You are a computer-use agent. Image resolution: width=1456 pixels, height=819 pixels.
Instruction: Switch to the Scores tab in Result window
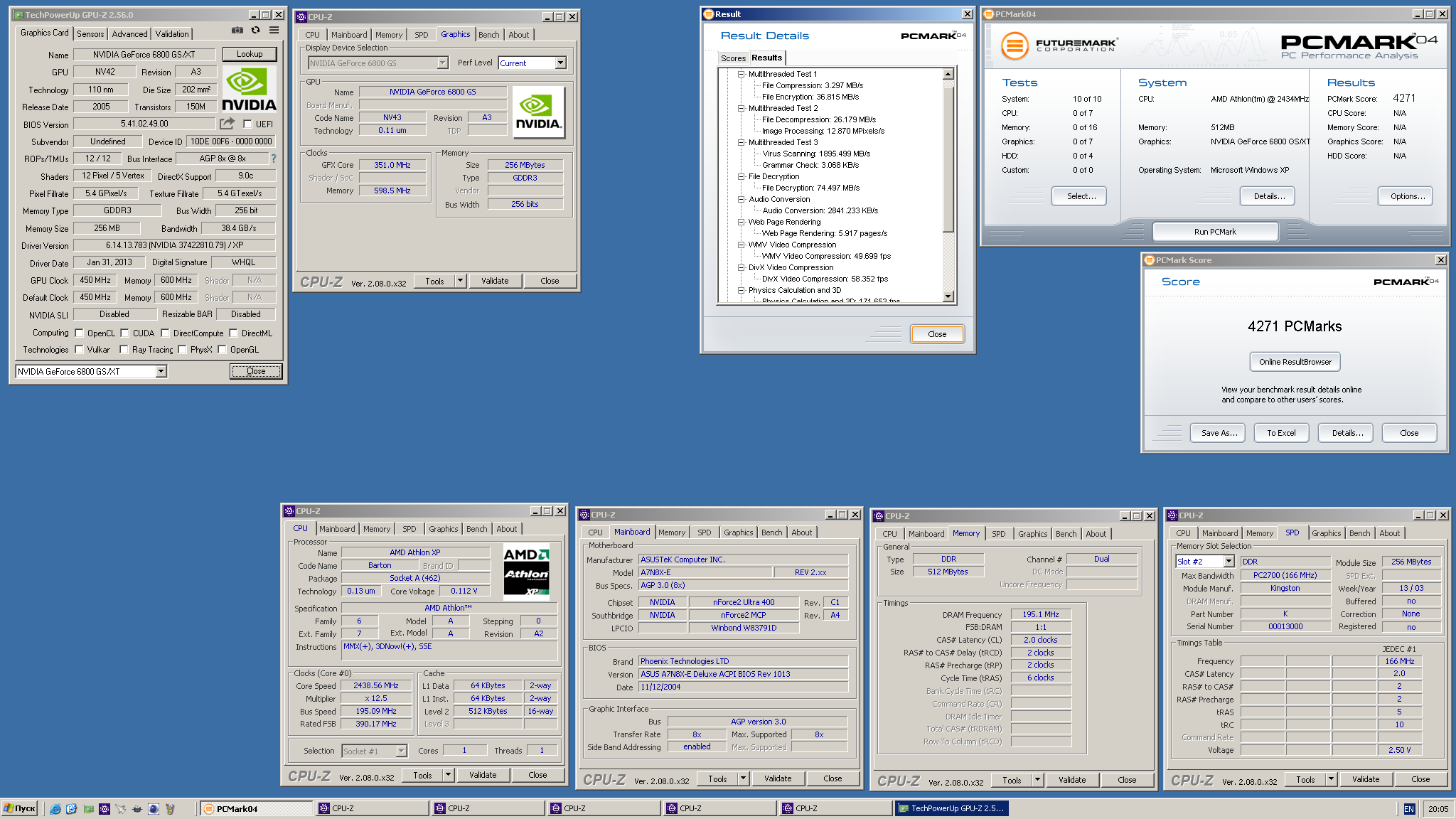pyautogui.click(x=733, y=58)
